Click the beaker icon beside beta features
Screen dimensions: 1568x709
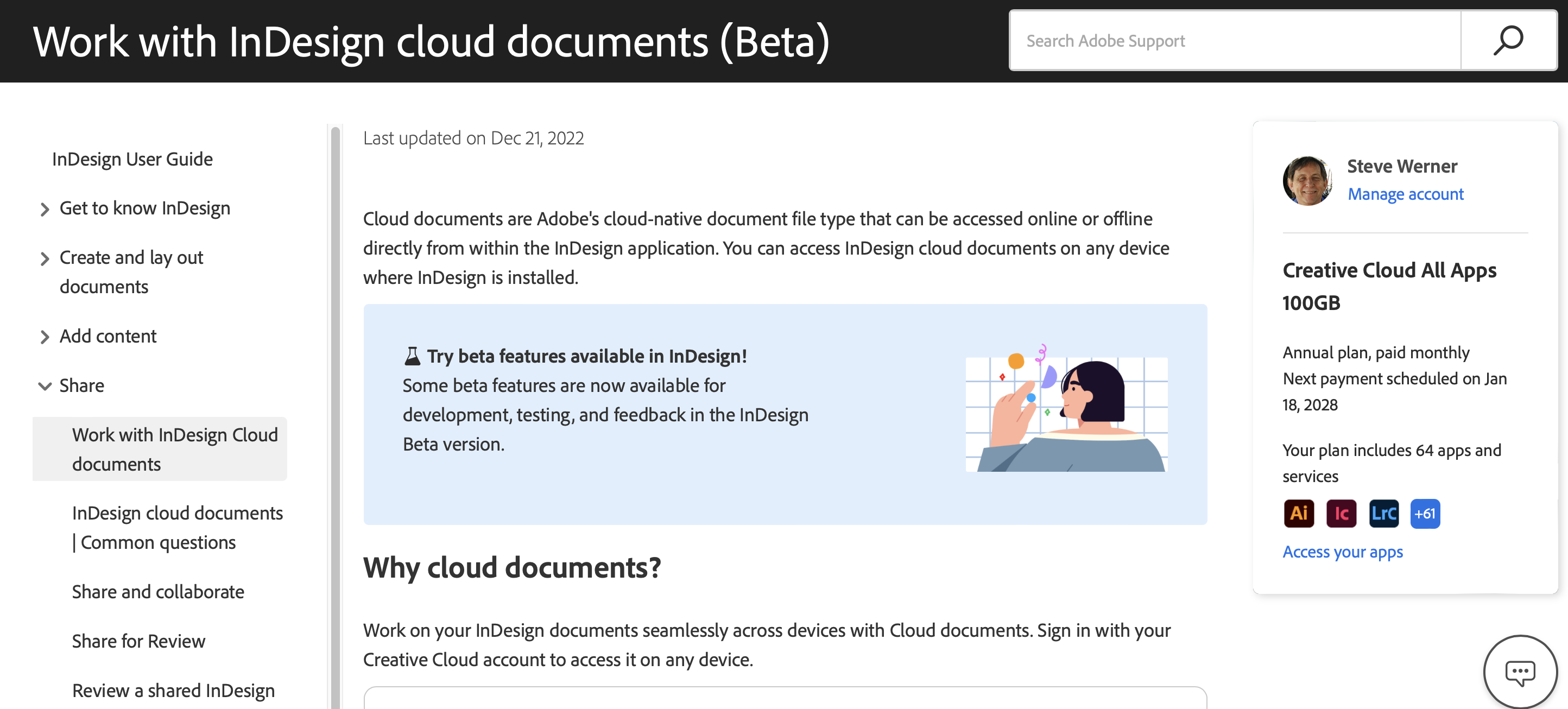pyautogui.click(x=412, y=356)
